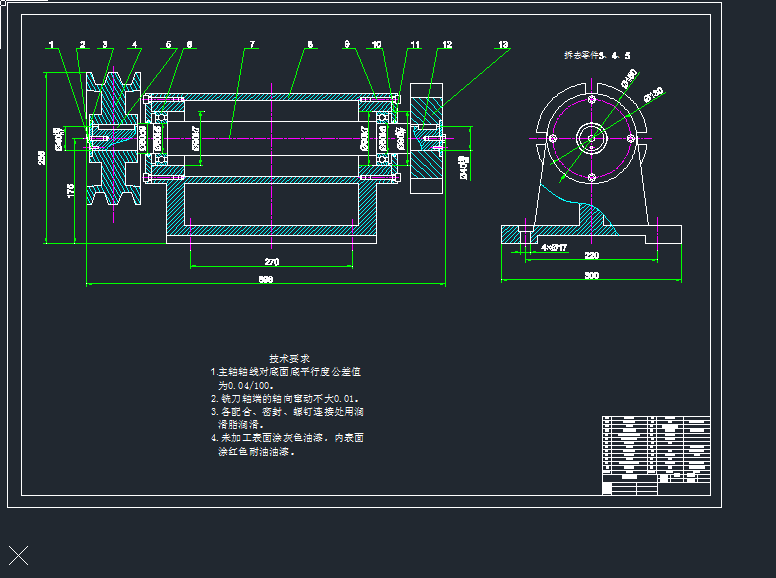Select the 4×Ø17 hole annotation

coord(554,246)
